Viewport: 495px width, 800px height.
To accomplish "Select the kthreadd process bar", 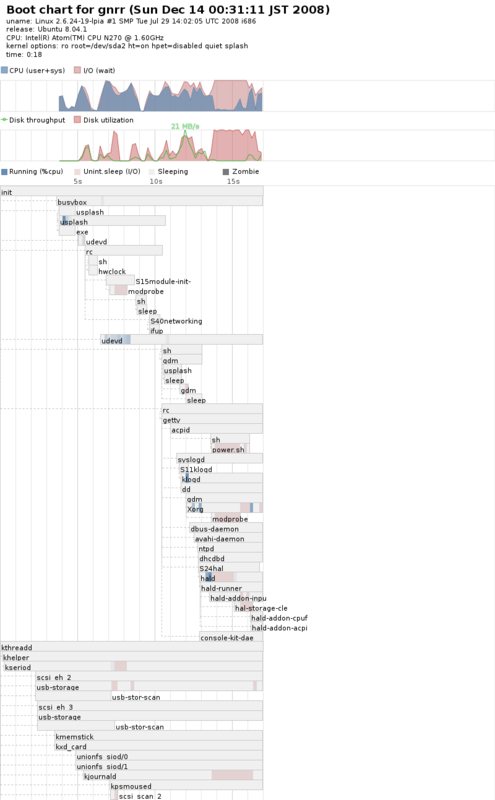I will [132, 647].
